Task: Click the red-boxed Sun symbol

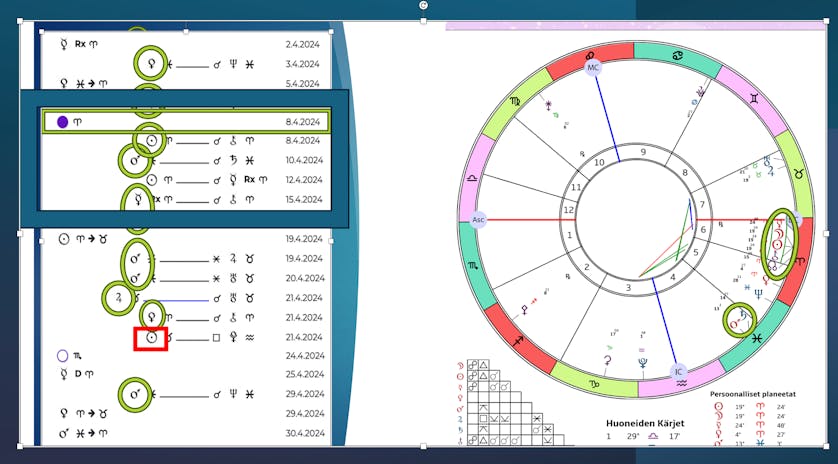Action: (151, 338)
